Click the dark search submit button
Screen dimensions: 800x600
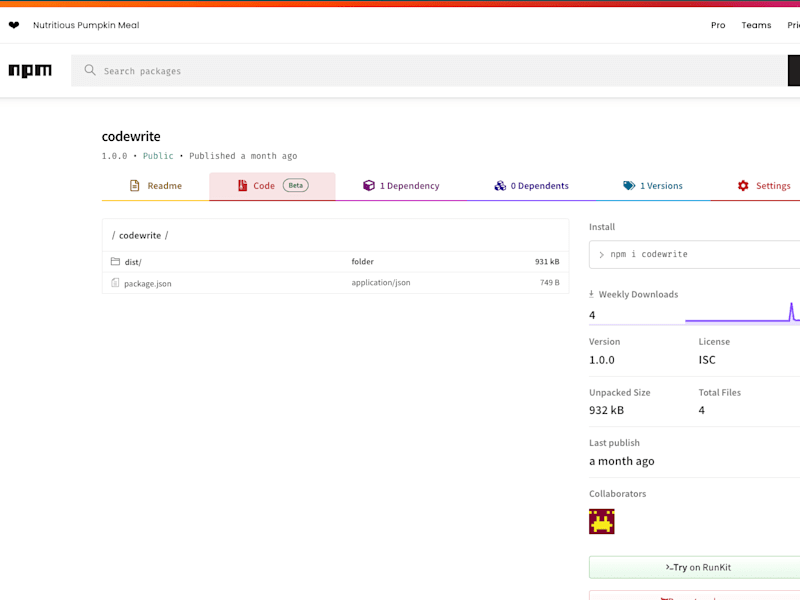coord(794,70)
